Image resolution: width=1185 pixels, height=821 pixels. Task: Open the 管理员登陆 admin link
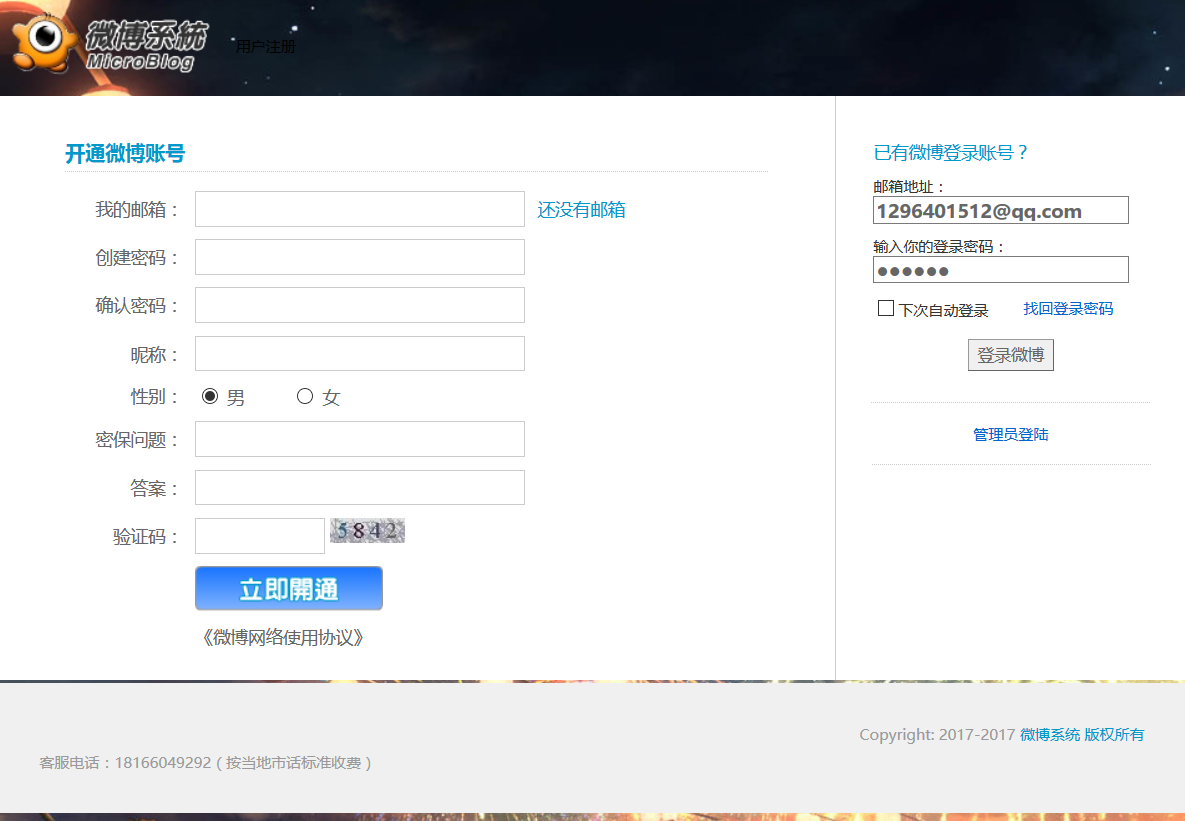1010,435
